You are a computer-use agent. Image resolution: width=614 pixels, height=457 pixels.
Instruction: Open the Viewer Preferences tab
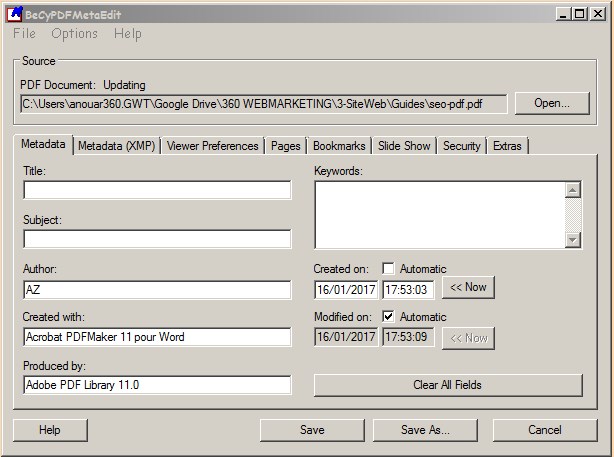(x=213, y=146)
